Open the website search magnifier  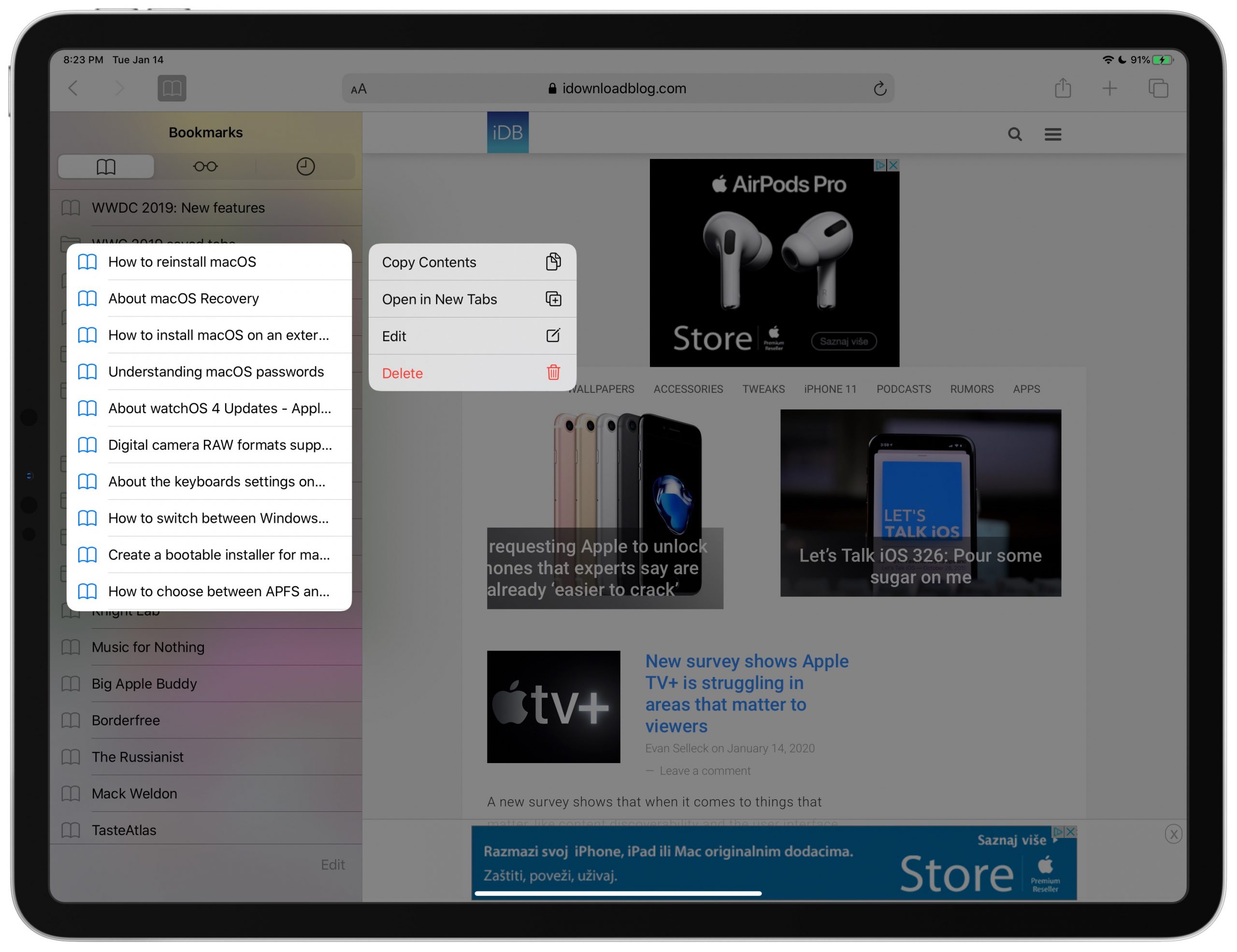point(1014,134)
